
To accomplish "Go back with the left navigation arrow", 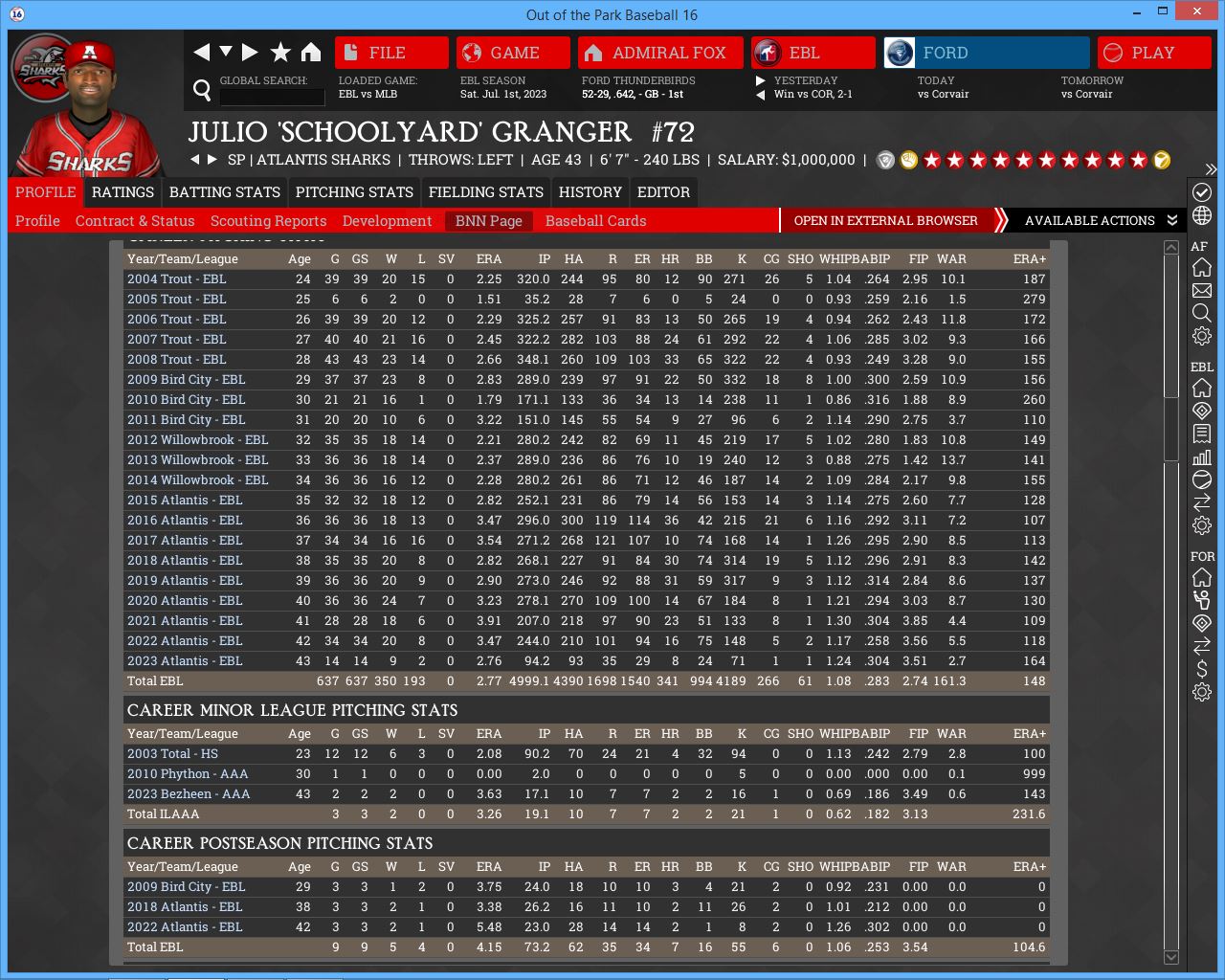I will 201,53.
